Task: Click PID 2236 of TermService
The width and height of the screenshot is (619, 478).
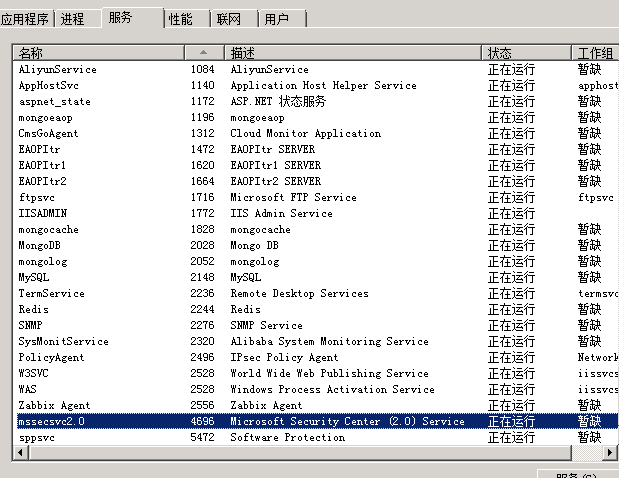Action: pos(203,293)
